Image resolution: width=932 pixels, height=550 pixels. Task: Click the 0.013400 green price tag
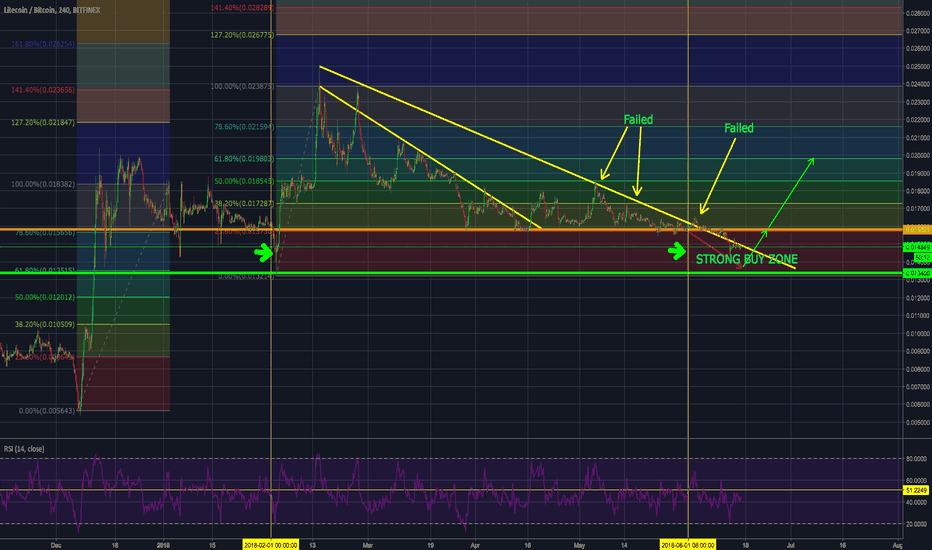tap(917, 273)
